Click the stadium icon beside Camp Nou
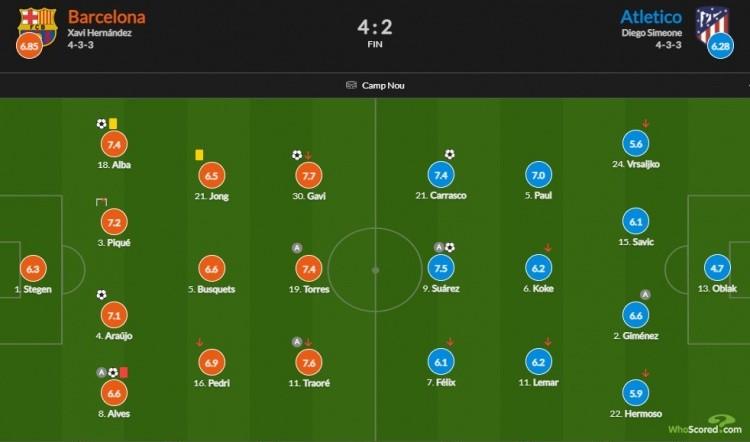Image resolution: width=750 pixels, height=442 pixels. pos(351,85)
